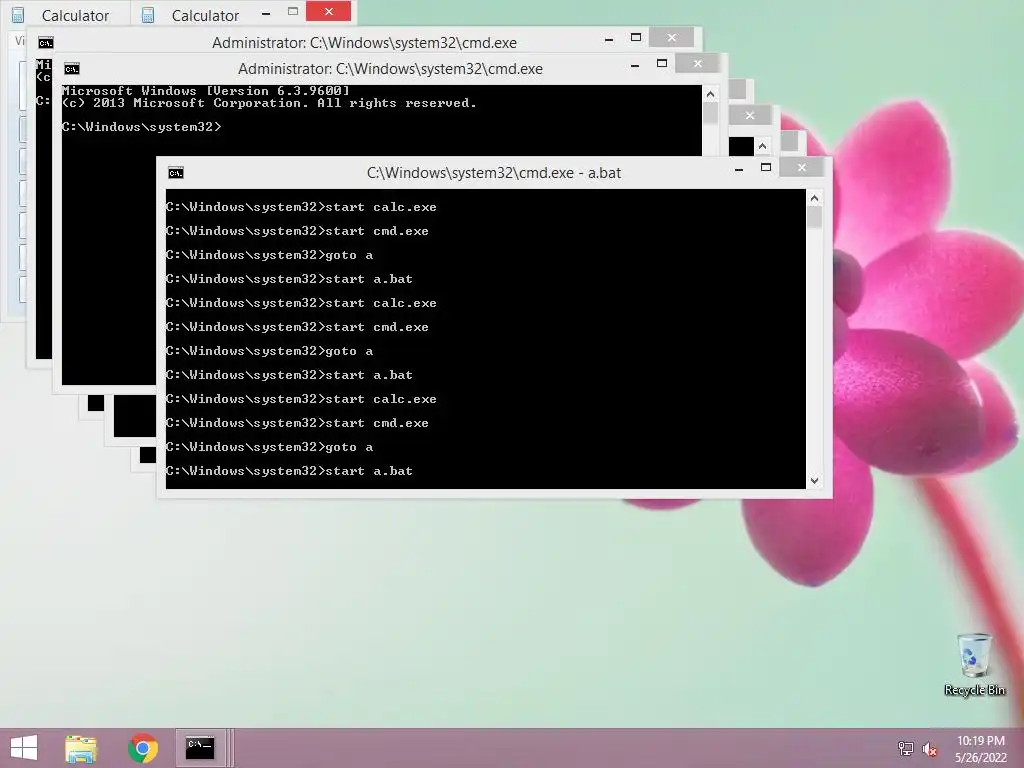Click the first Calculator window icon
Screen dimensions: 1024x768
[18, 15]
